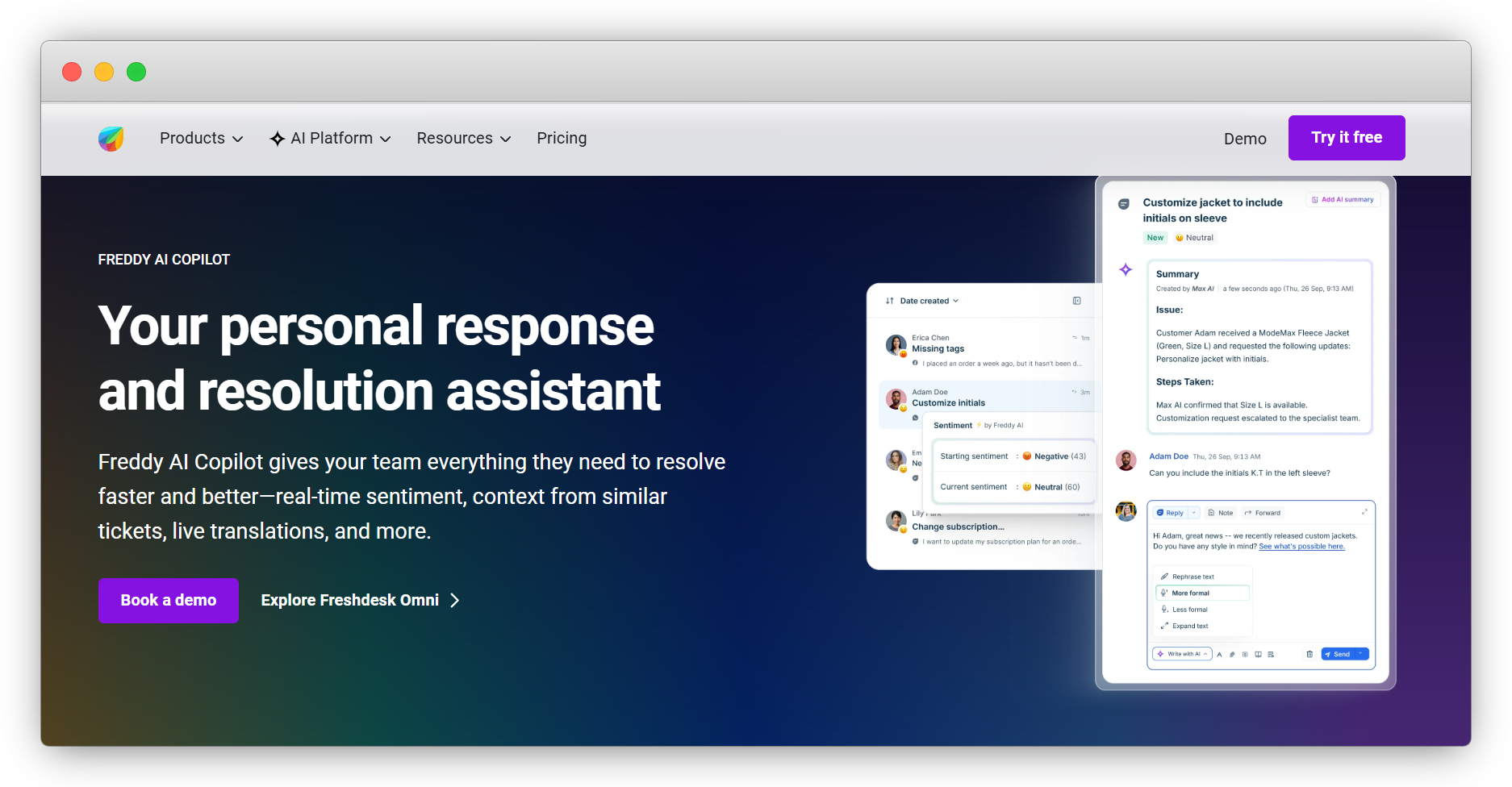This screenshot has height=787, width=1512.
Task: Click the Neutral sentiment tag under the title
Action: click(1194, 238)
